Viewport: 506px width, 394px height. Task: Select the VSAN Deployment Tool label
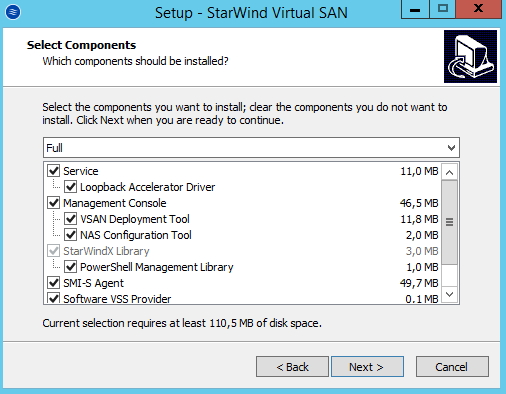click(x=135, y=219)
